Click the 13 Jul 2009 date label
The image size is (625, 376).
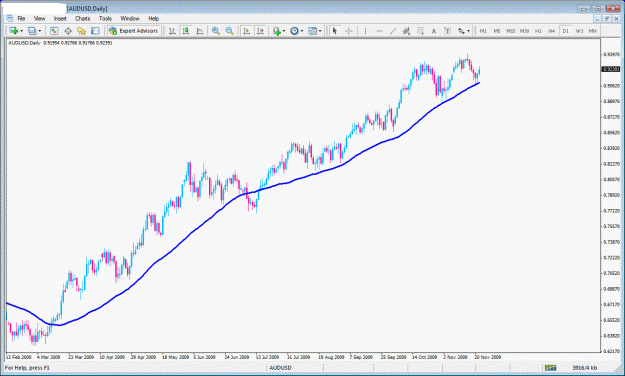(267, 357)
